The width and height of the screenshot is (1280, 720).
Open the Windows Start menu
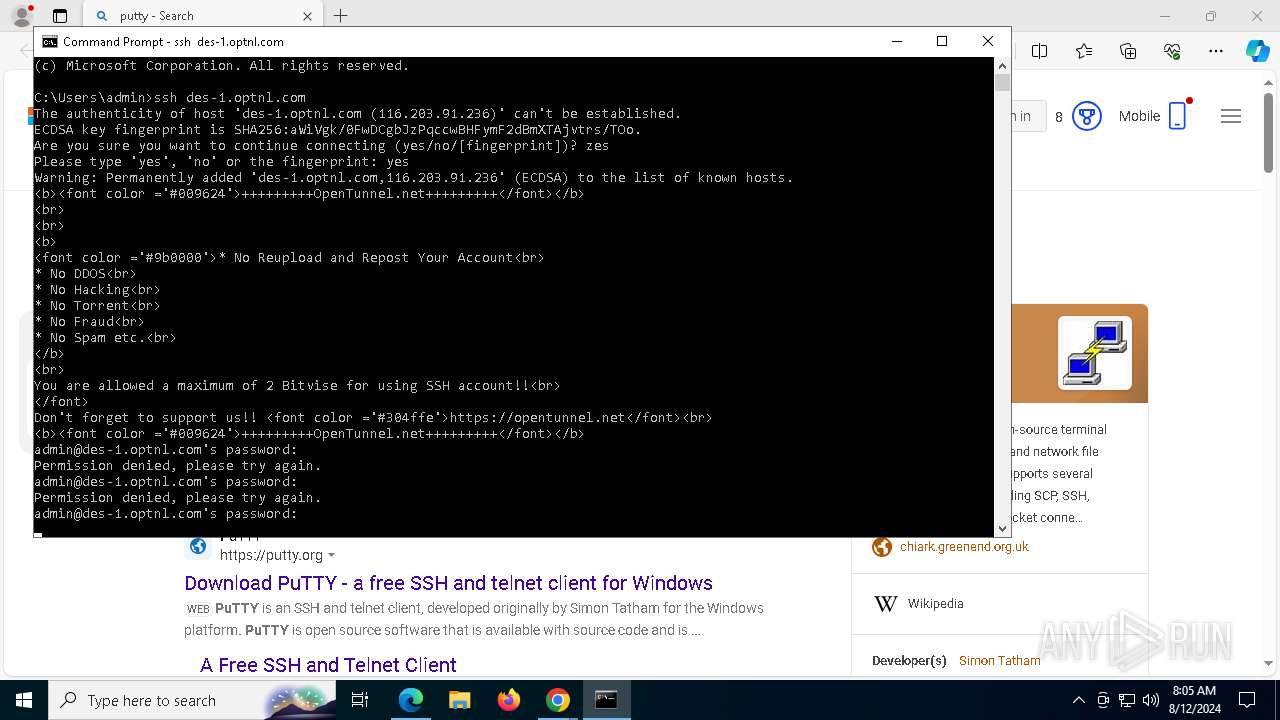pos(24,700)
